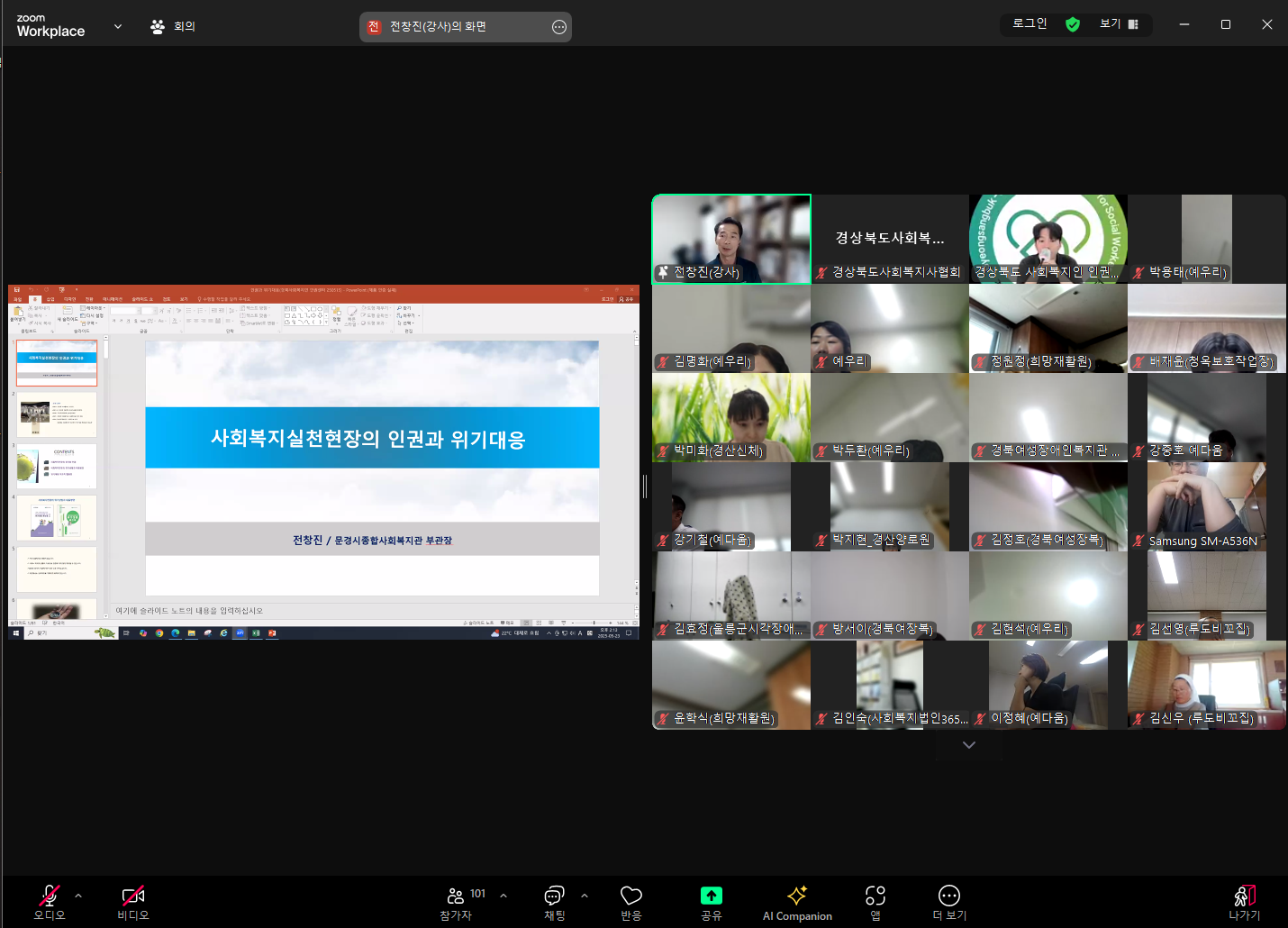Expand participants options arrow beside 101
This screenshot has width=1288, height=928.
[x=503, y=896]
